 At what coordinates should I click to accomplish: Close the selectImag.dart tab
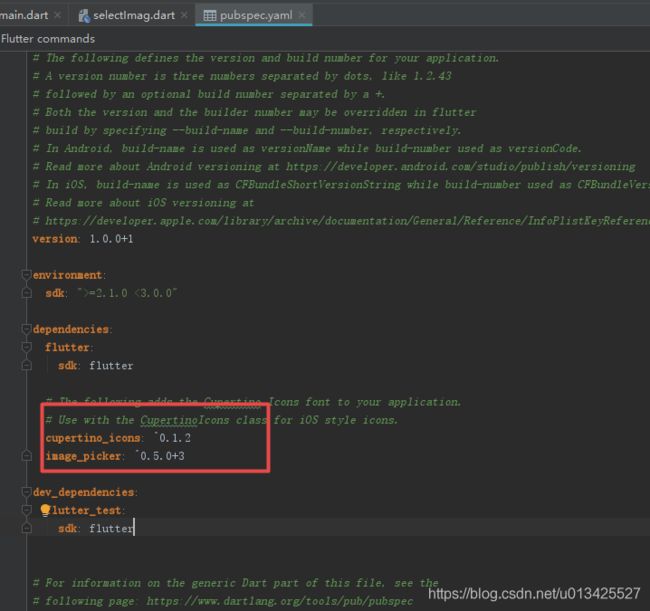[x=184, y=15]
